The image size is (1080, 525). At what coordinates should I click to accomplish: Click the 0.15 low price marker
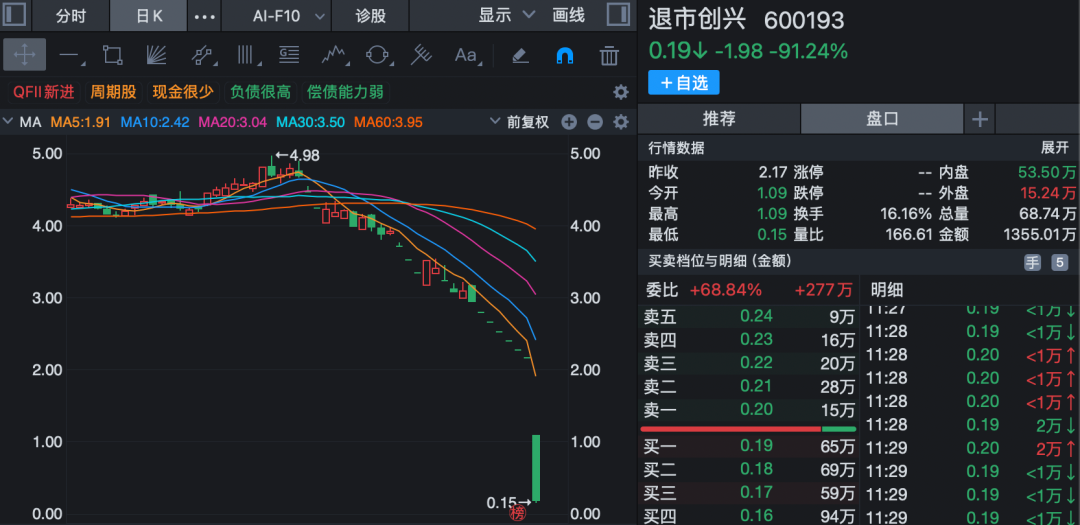[509, 503]
